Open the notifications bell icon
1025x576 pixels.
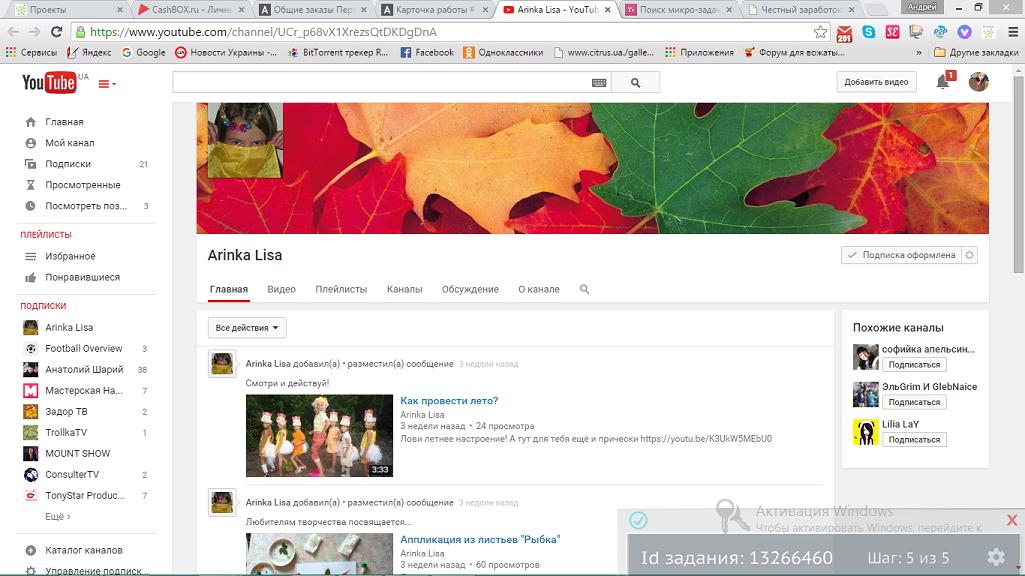[x=943, y=82]
